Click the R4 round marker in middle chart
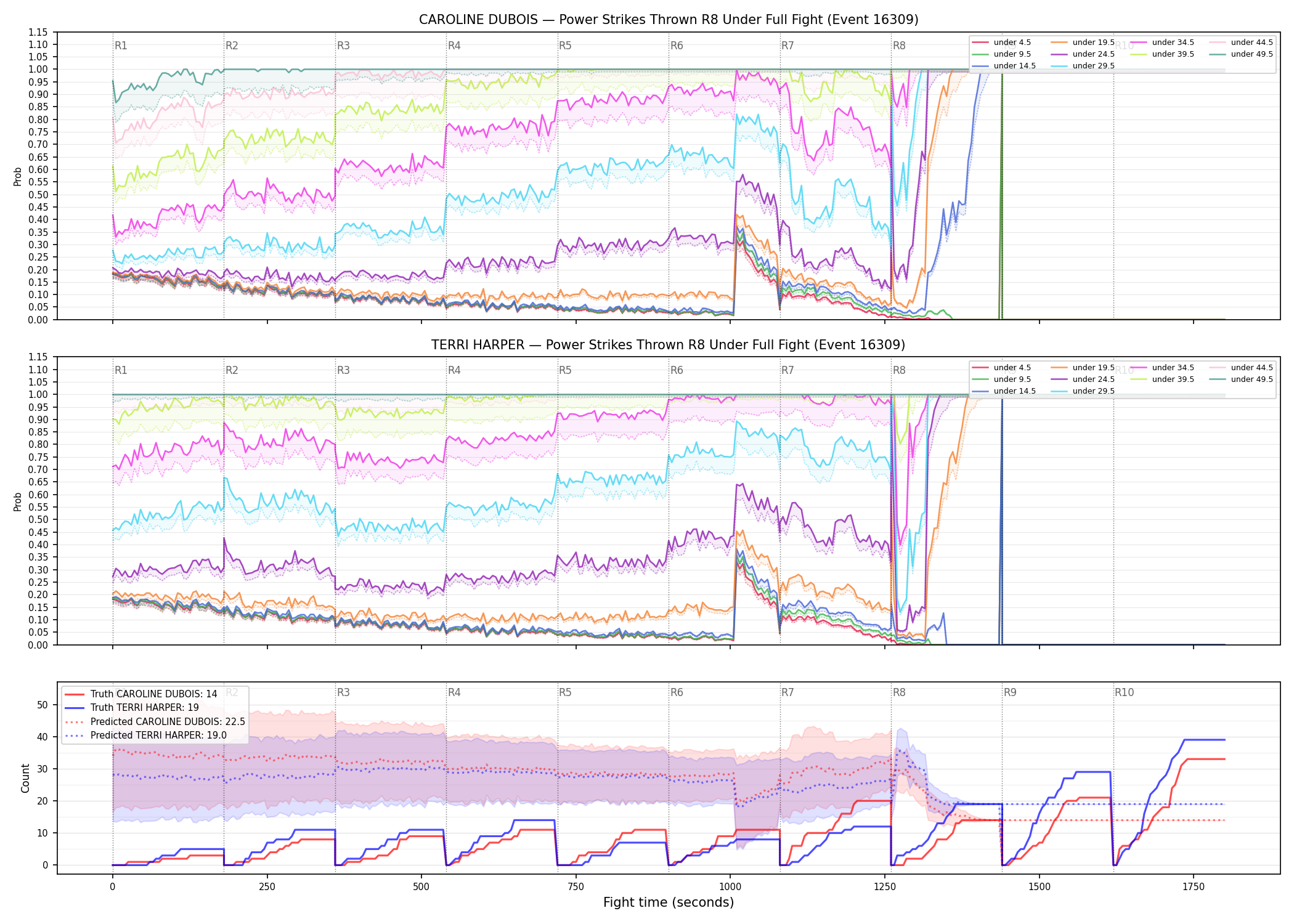The width and height of the screenshot is (1294, 924). (x=454, y=370)
